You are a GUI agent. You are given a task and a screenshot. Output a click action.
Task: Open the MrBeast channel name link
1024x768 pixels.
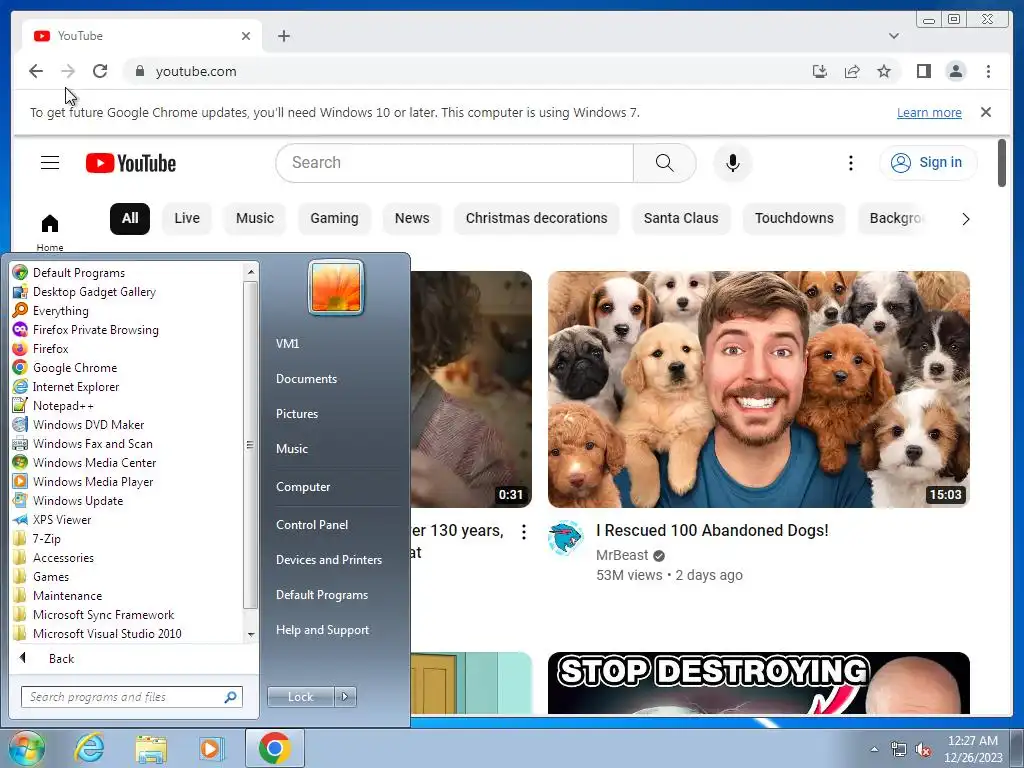(622, 555)
